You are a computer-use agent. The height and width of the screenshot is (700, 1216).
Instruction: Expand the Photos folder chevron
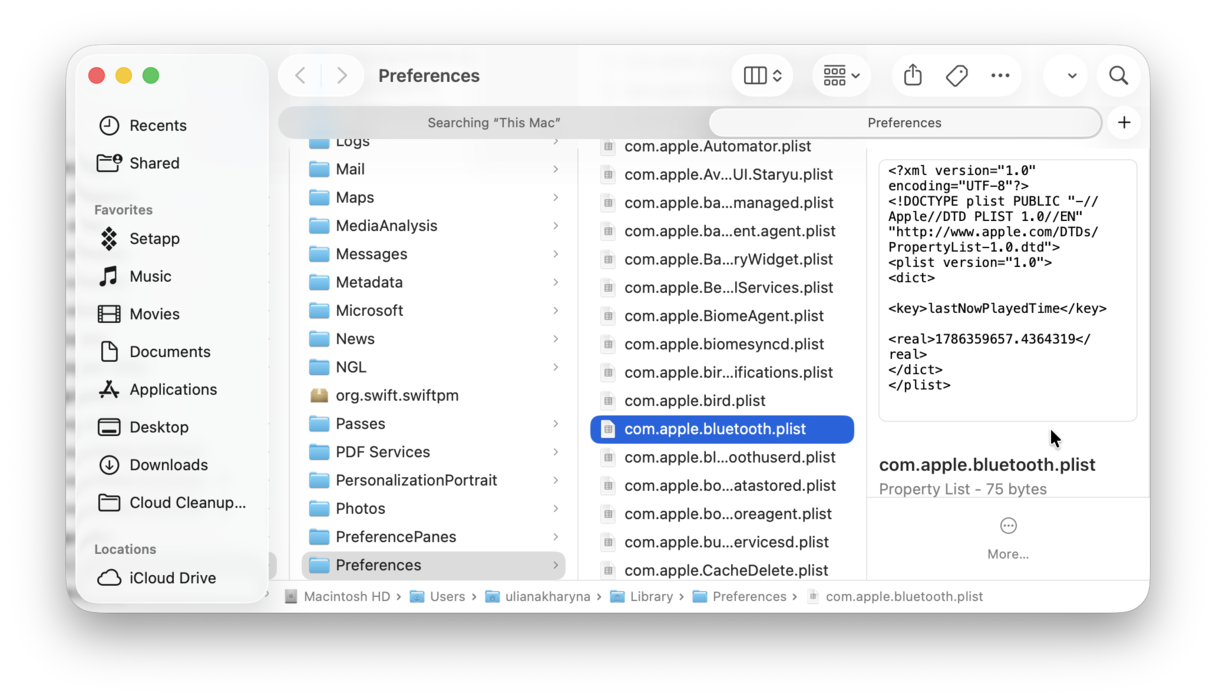(x=556, y=508)
